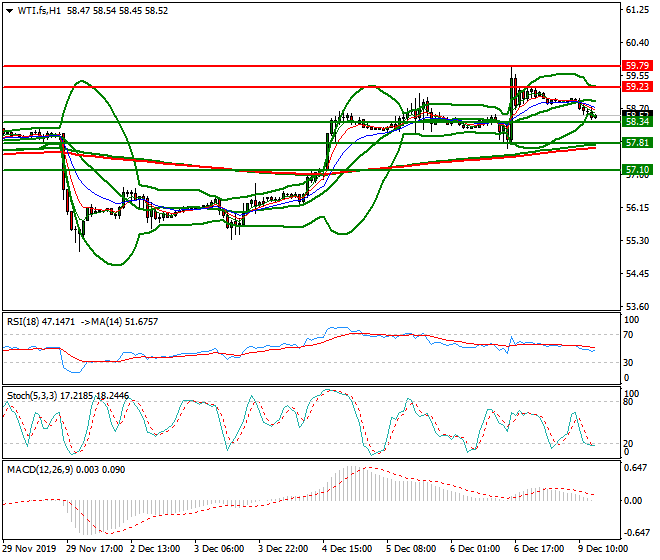Click the 29 Nov 2019 date label

pos(30,550)
